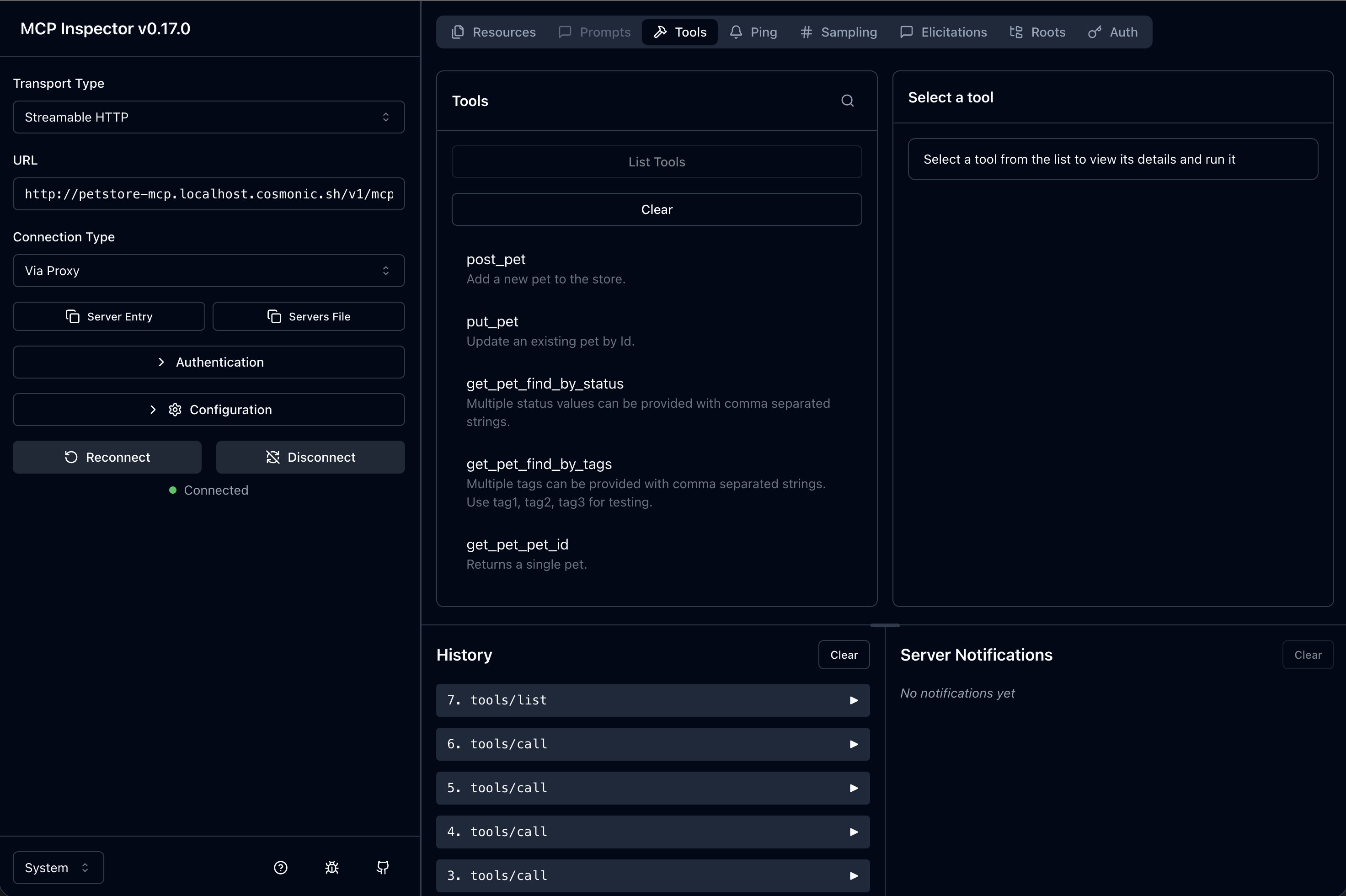This screenshot has width=1346, height=896.
Task: Open the GitHub icon link
Action: click(383, 868)
